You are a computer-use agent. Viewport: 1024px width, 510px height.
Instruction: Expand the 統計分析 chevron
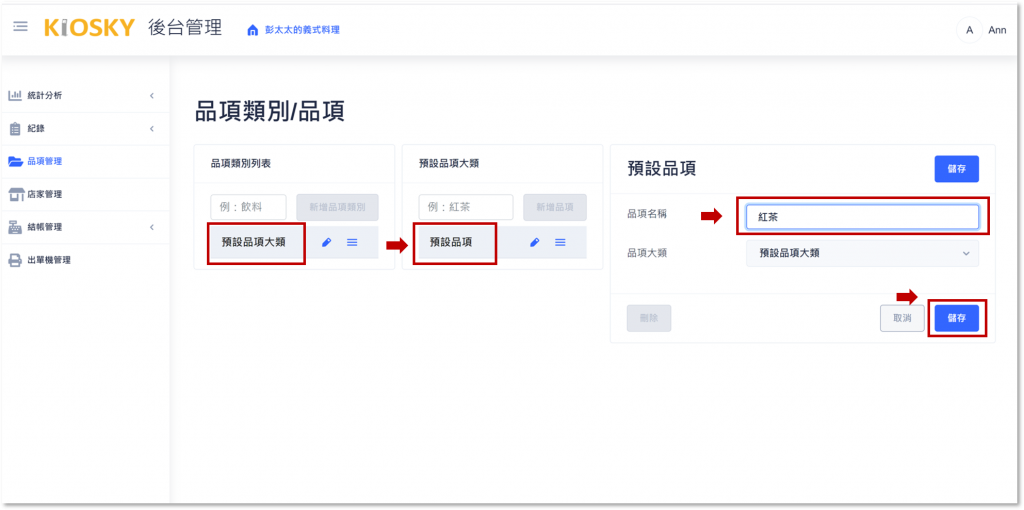[152, 96]
